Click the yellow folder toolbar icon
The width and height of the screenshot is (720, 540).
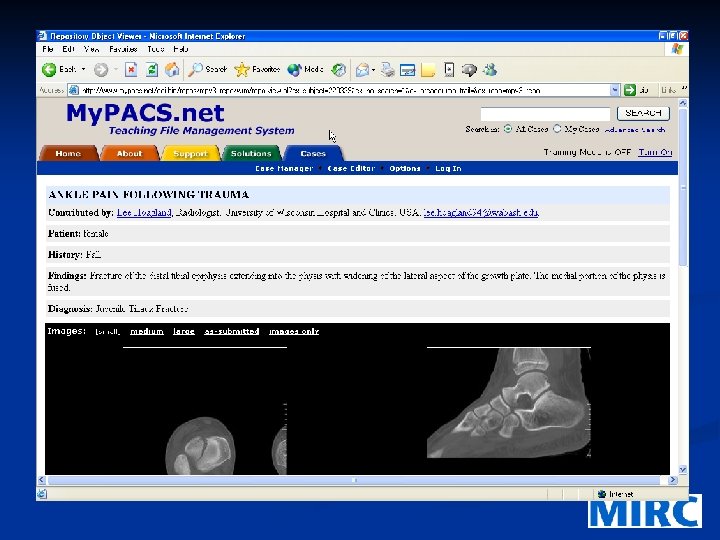coord(428,70)
